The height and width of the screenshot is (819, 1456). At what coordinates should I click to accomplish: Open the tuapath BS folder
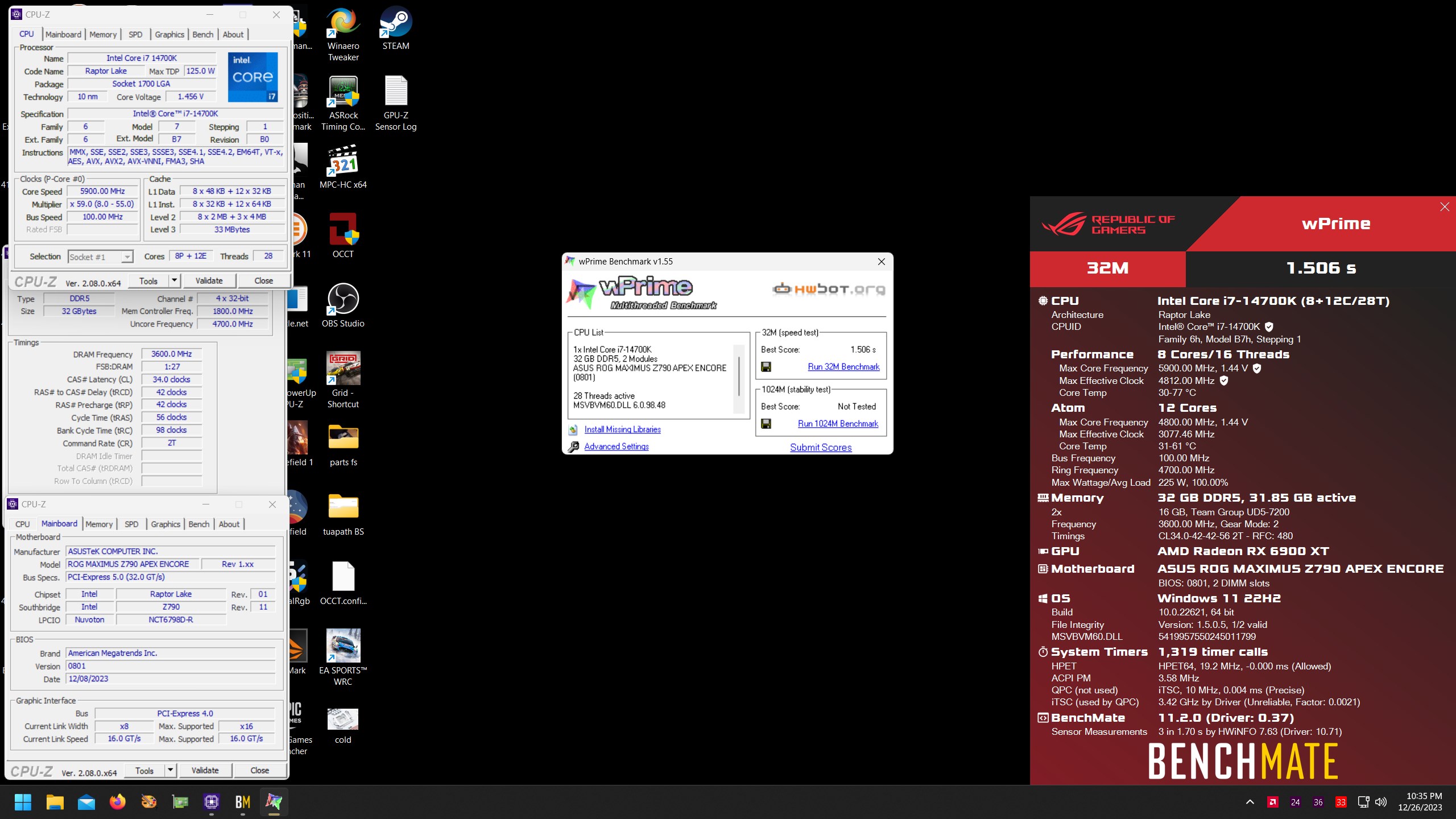(x=343, y=514)
